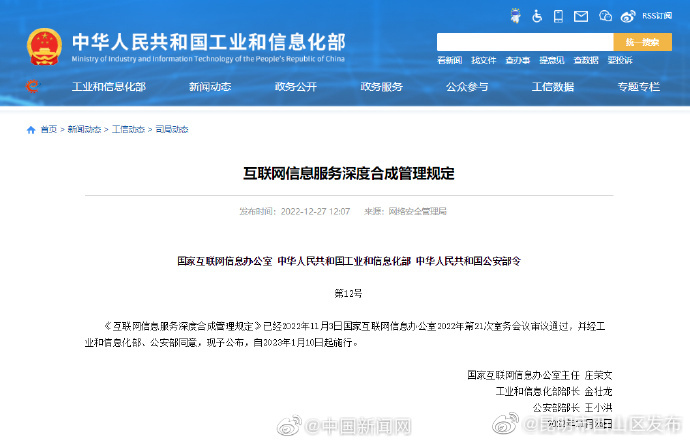Image resolution: width=690 pixels, height=443 pixels.
Task: Click the signature line 工业和信息化部部长 金壮龙
Action: click(554, 392)
